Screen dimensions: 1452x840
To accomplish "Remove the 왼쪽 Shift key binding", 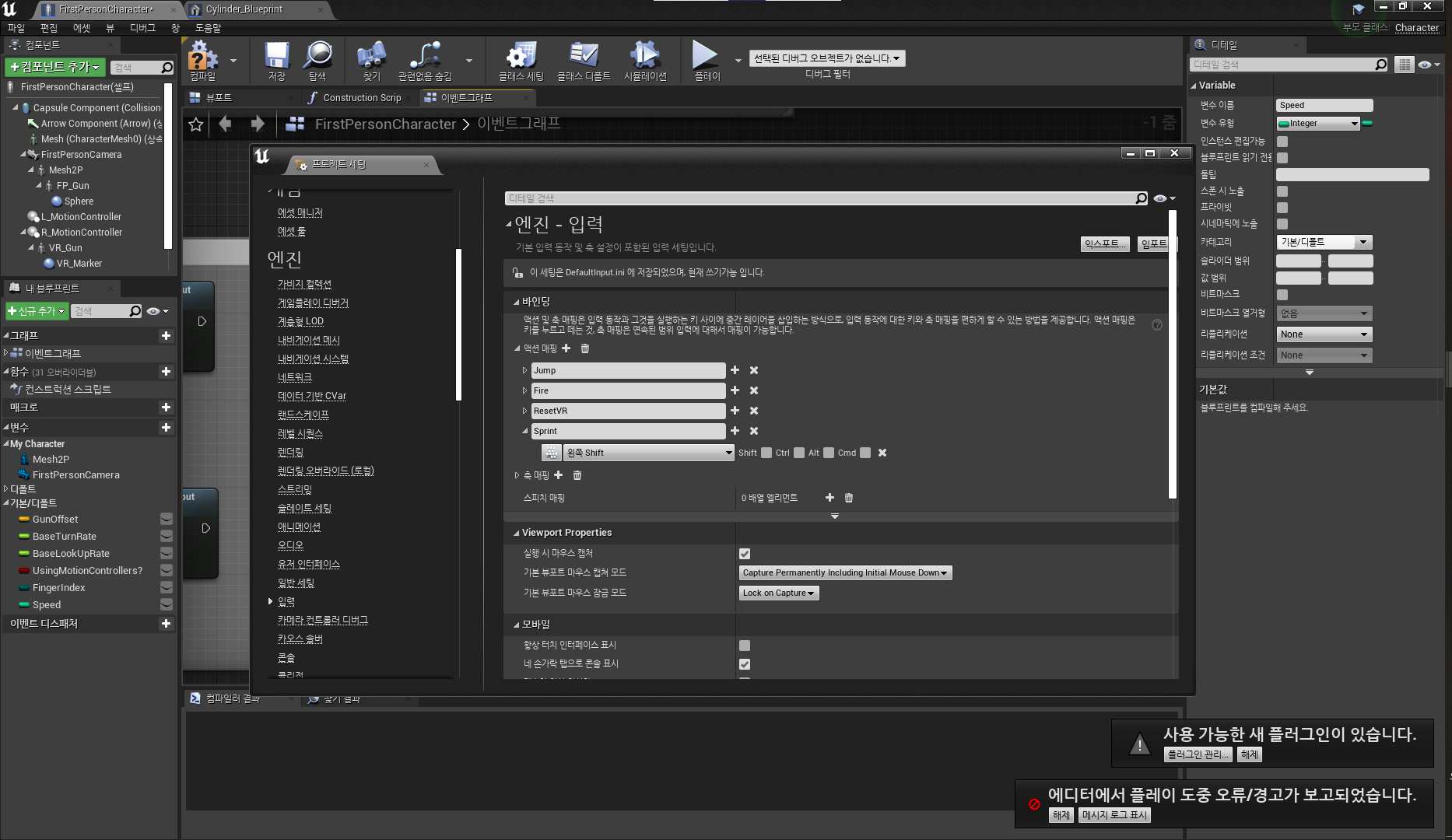I will (x=882, y=453).
